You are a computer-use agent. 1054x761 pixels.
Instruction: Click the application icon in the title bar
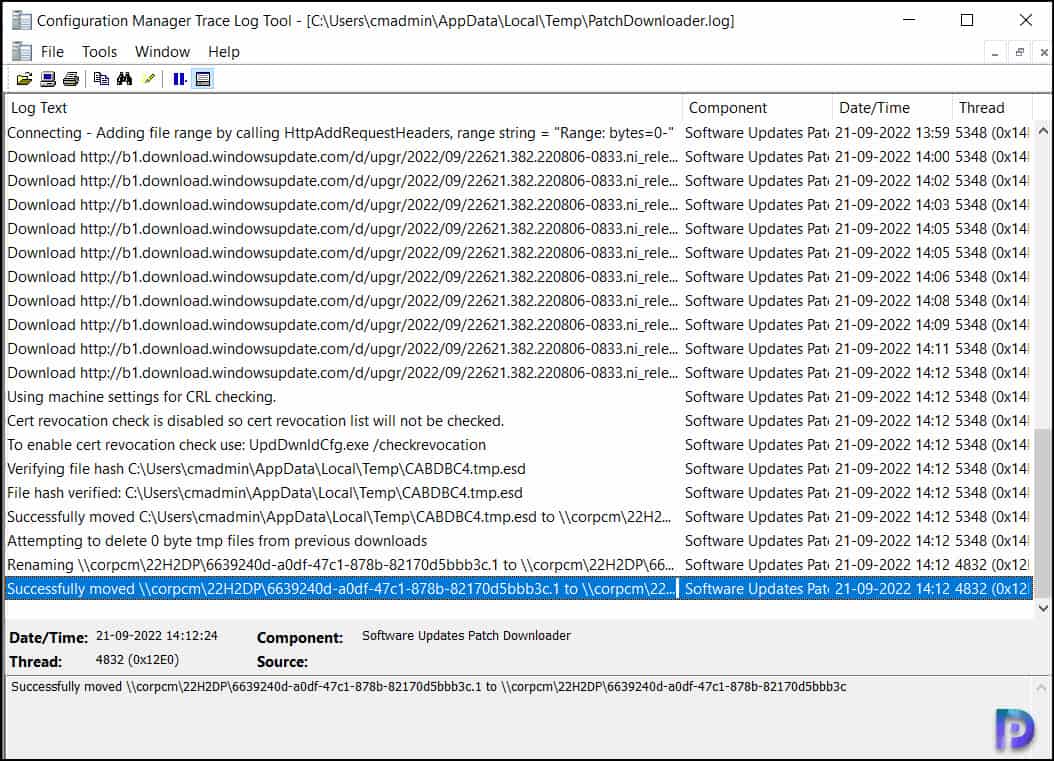click(22, 21)
